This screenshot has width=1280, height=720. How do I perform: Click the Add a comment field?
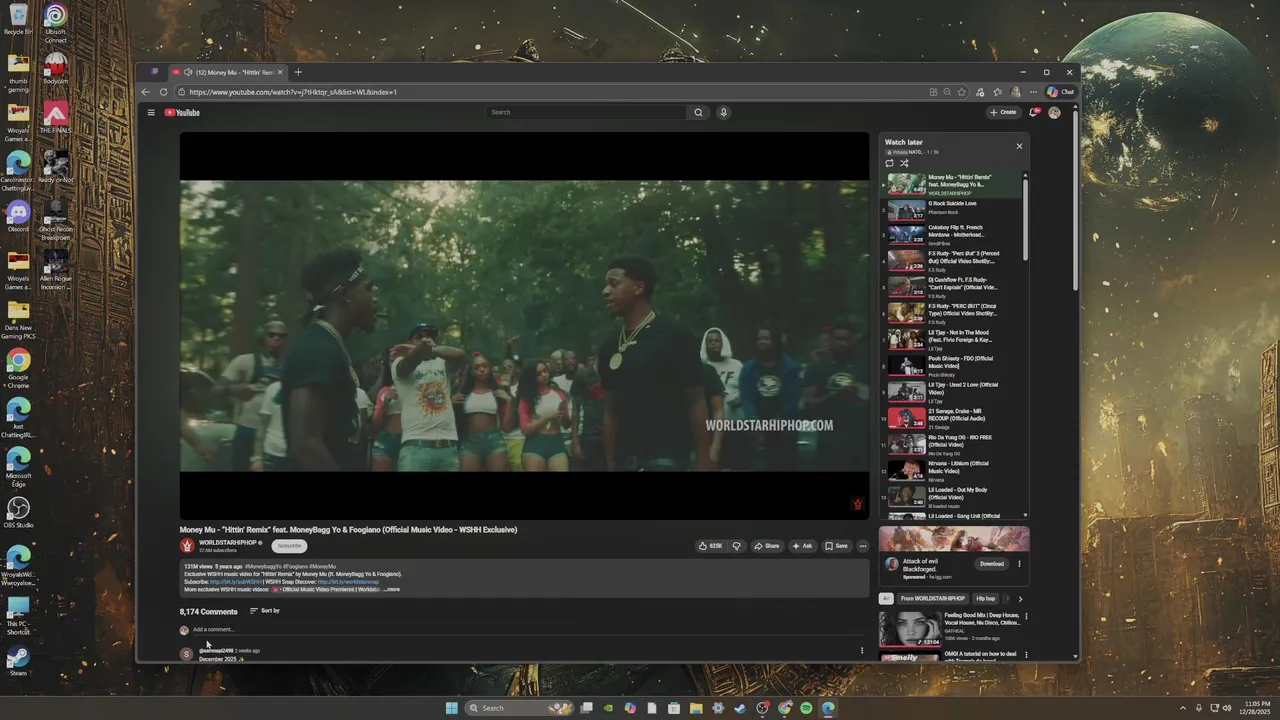tap(527, 630)
